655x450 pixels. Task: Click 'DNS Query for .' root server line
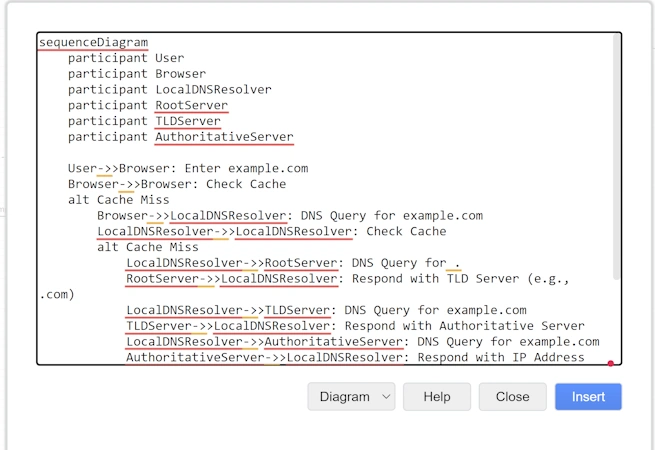293,263
